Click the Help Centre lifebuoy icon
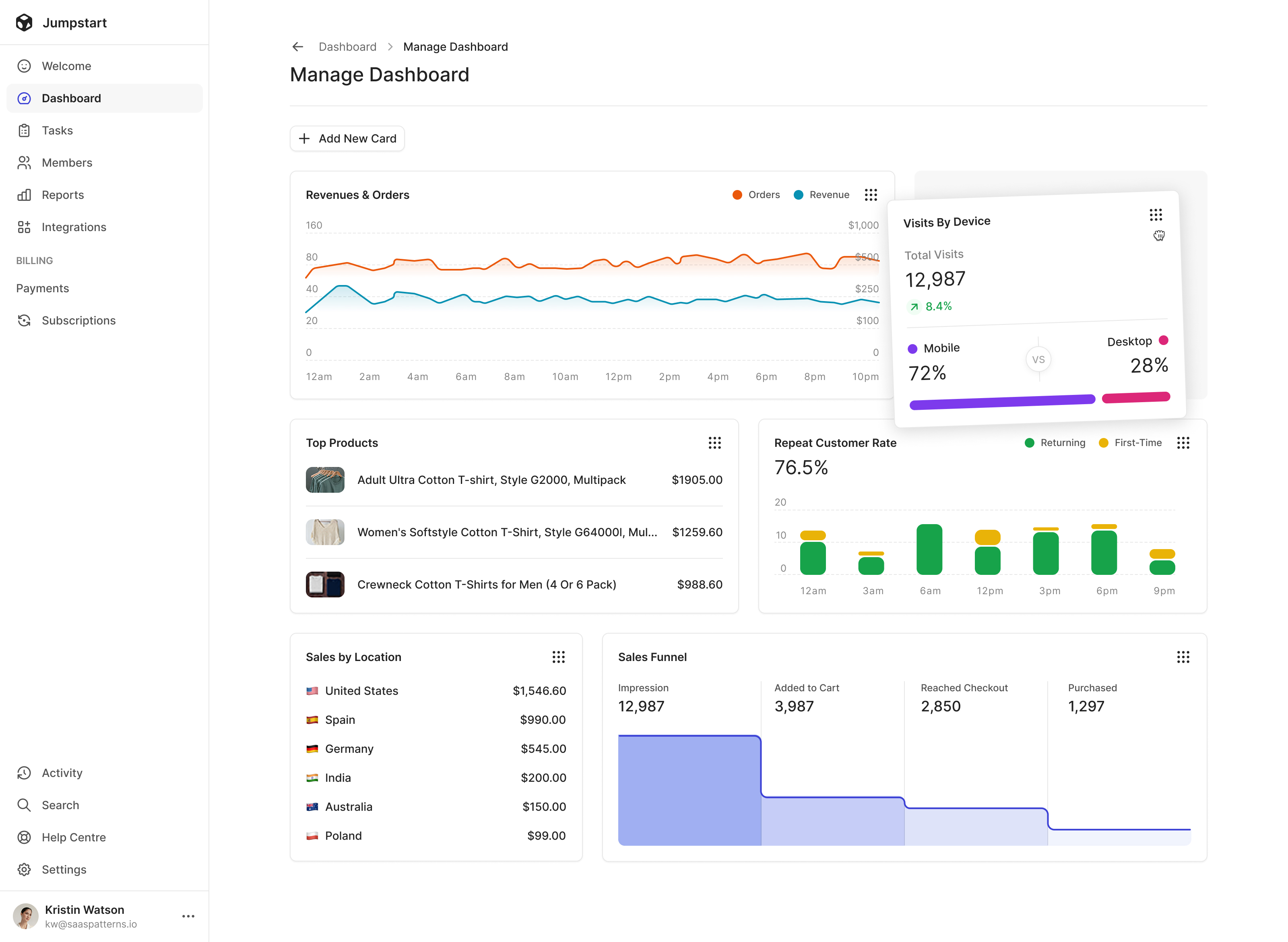This screenshot has height=942, width=1288. pyautogui.click(x=24, y=837)
